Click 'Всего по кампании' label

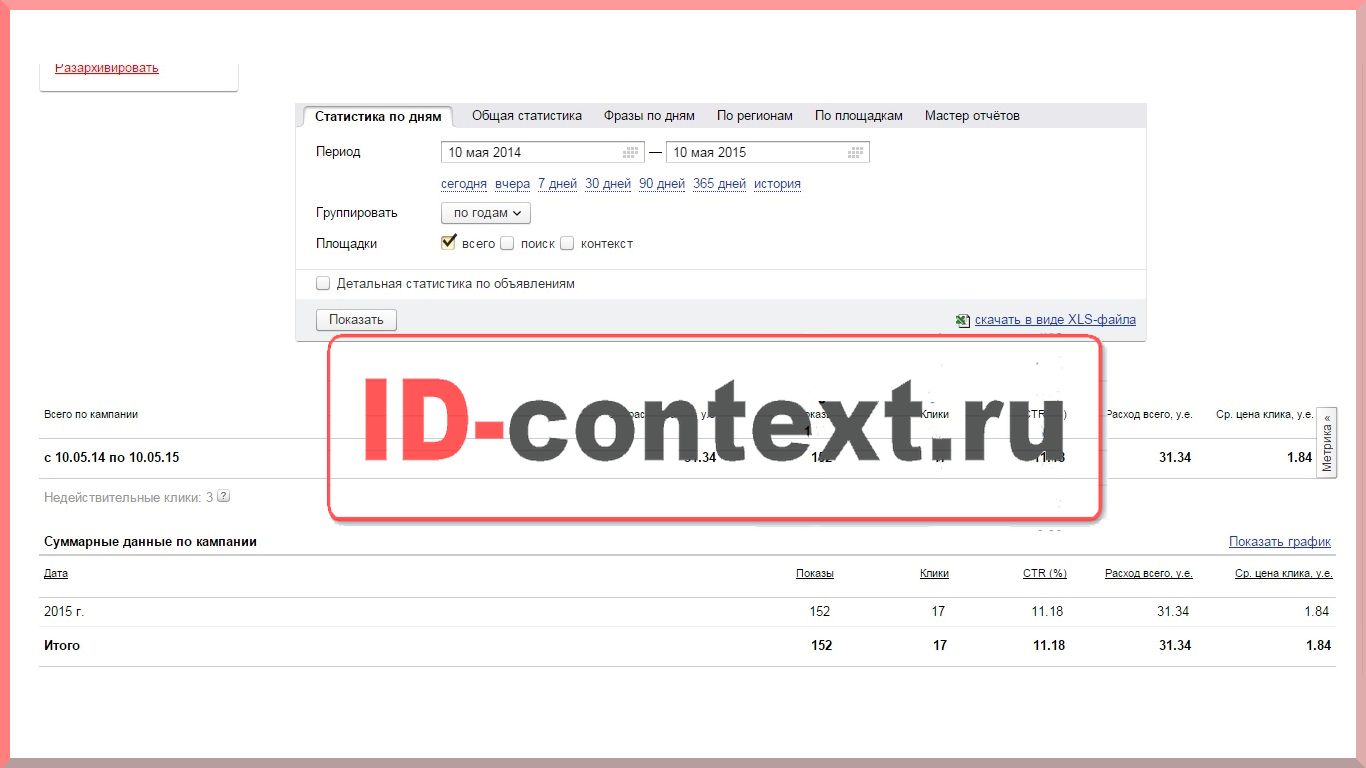(91, 414)
